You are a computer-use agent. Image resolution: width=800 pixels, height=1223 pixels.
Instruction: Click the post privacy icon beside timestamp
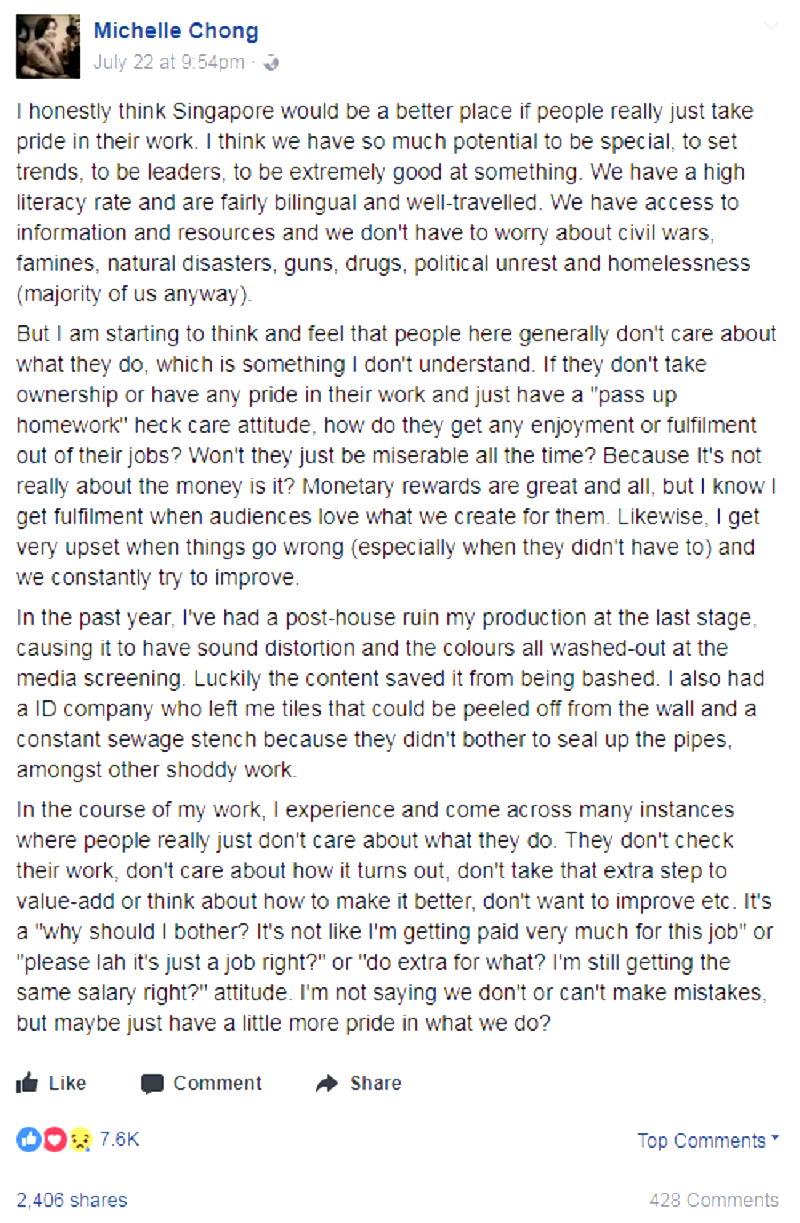pos(270,62)
